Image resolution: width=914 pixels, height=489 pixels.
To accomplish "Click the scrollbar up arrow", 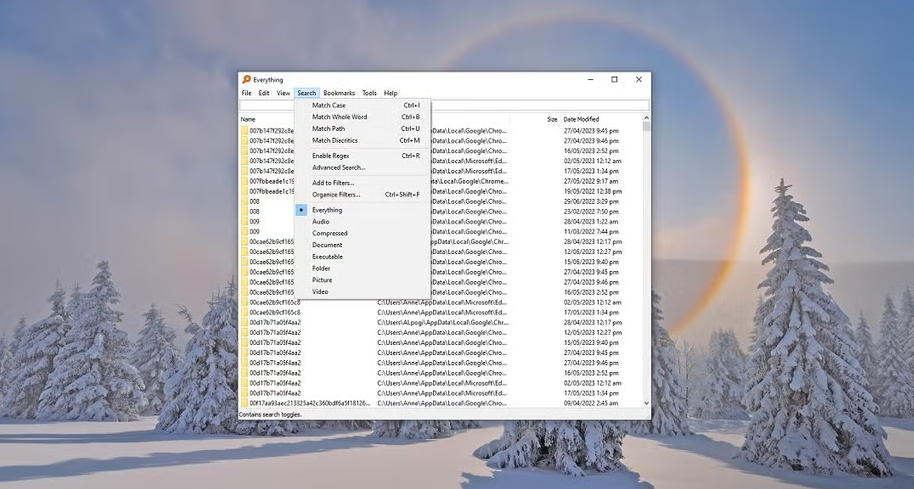I will tap(646, 118).
